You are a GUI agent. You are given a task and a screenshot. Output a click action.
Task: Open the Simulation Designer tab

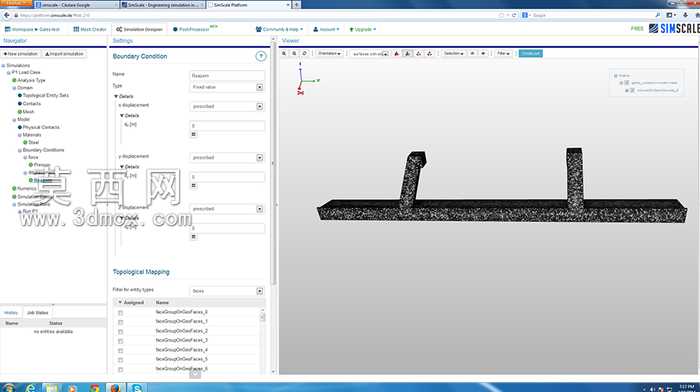tap(139, 29)
